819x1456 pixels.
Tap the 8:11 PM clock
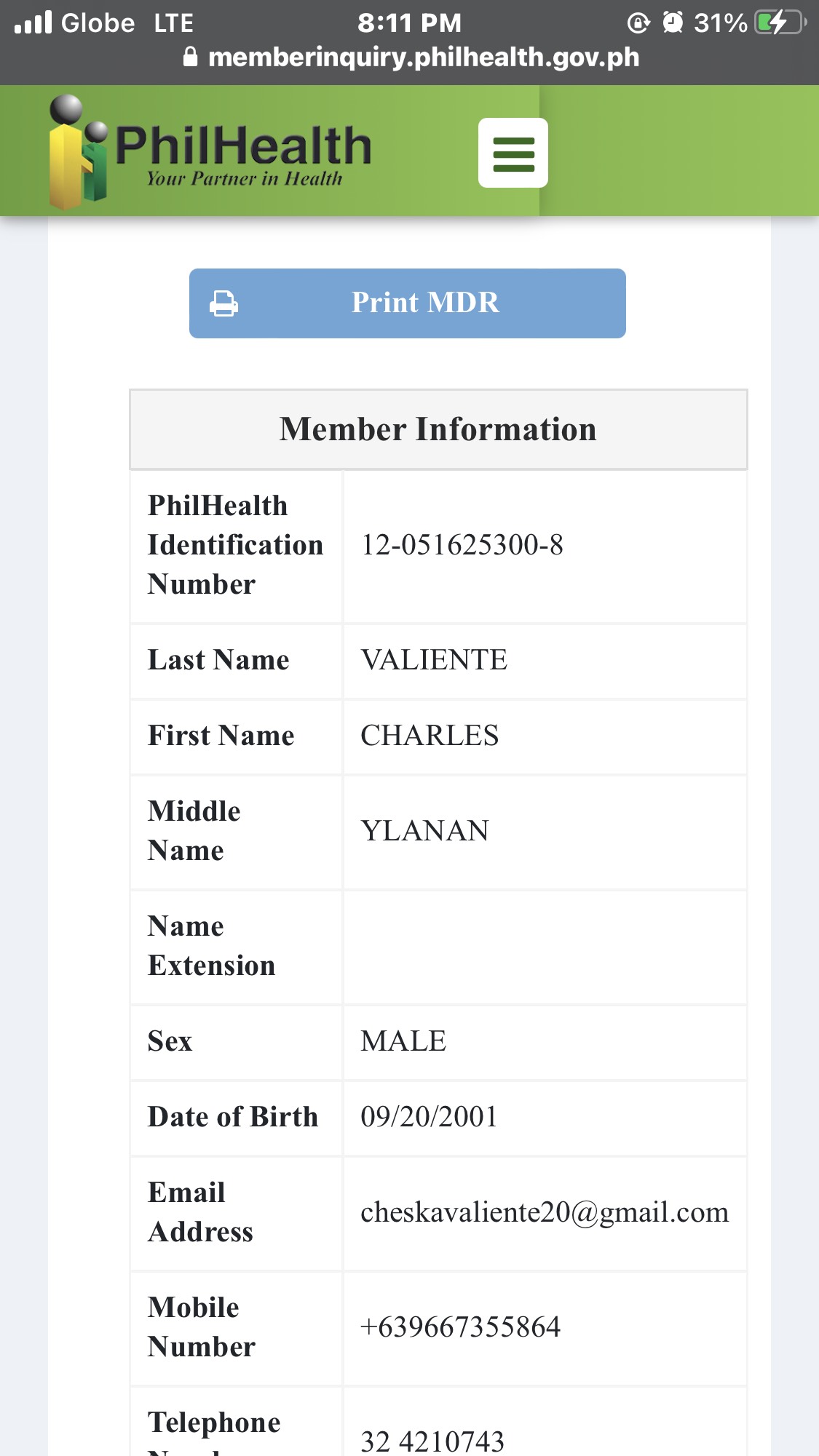[x=409, y=23]
